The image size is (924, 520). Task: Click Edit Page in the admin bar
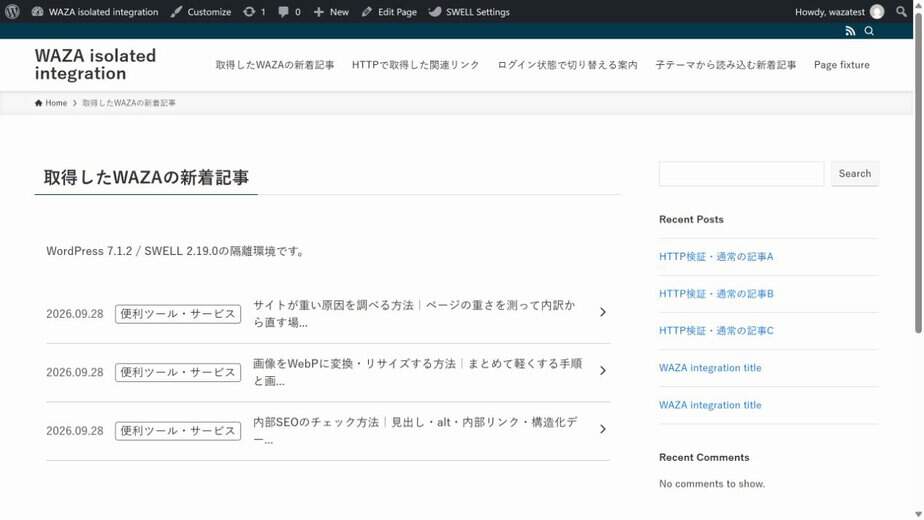389,12
